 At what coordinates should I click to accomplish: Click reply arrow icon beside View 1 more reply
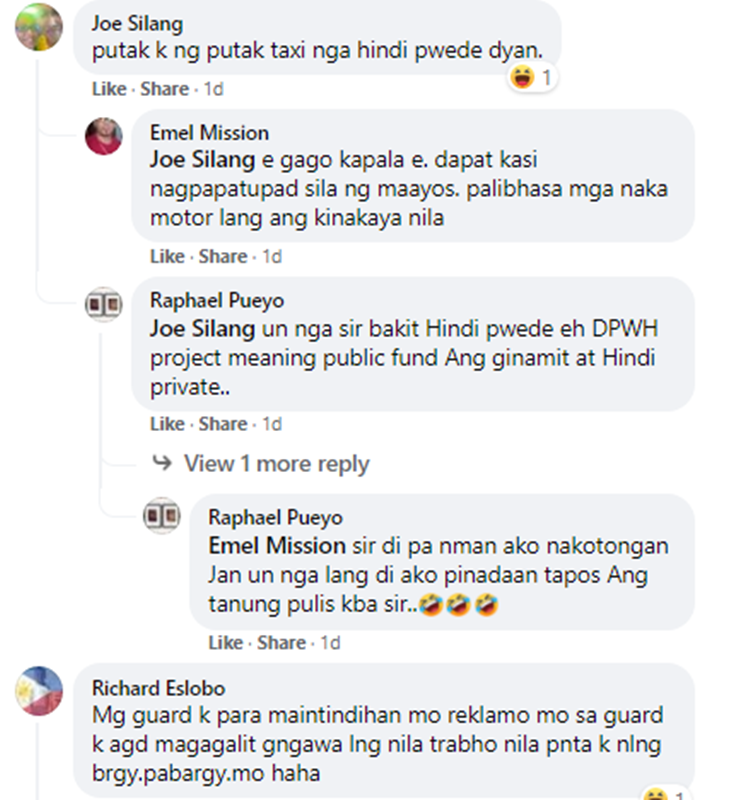162,463
